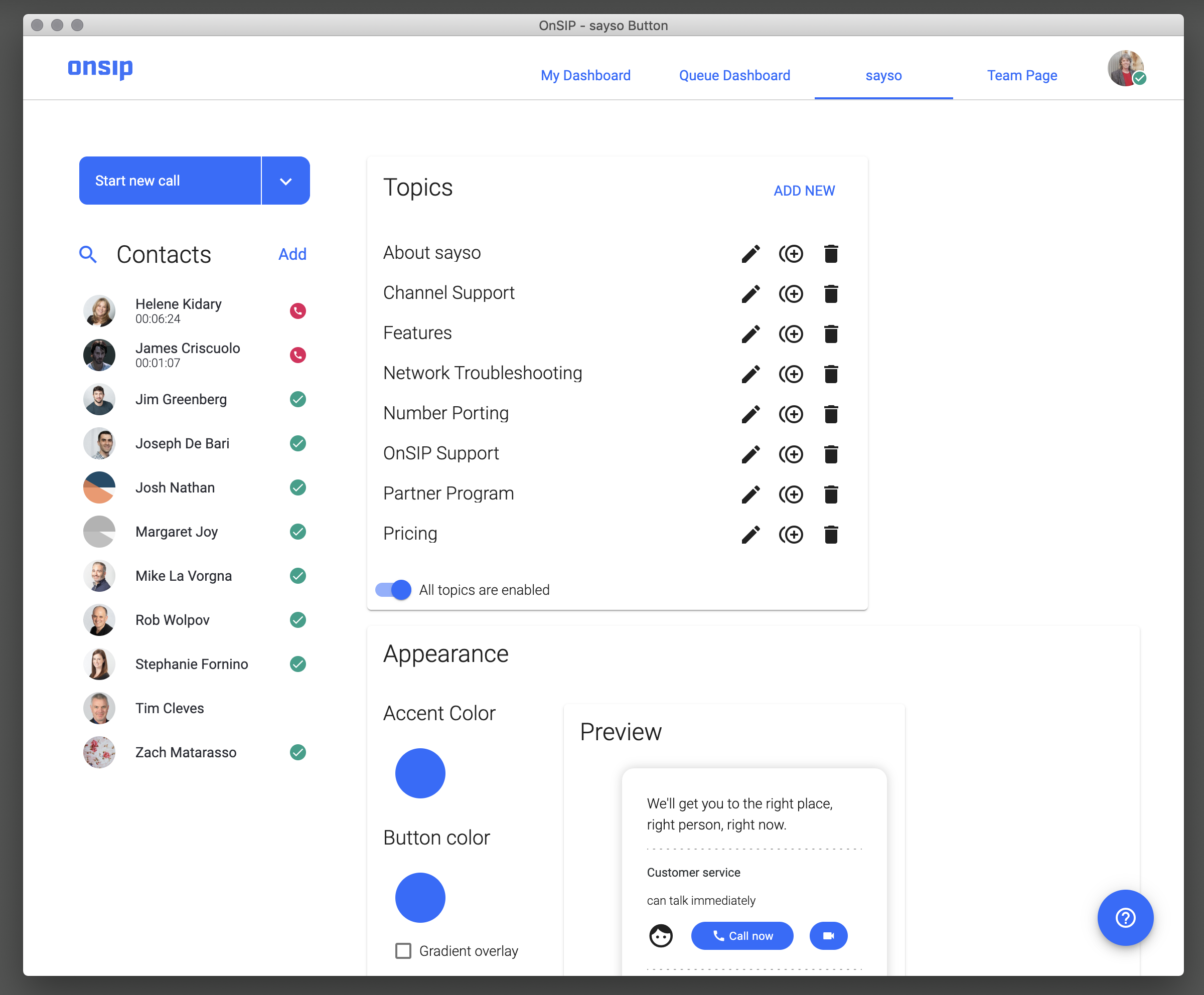Select contact Mike La Vorgna
1204x995 pixels.
[x=195, y=575]
